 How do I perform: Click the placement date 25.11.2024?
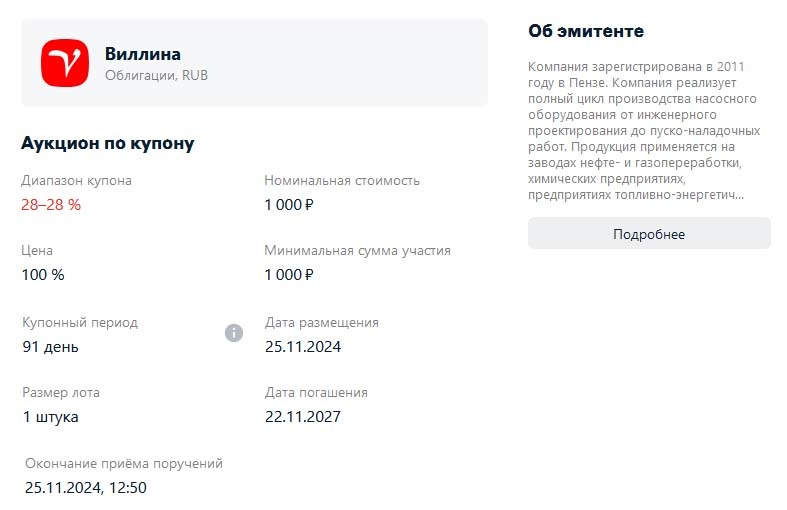303,347
